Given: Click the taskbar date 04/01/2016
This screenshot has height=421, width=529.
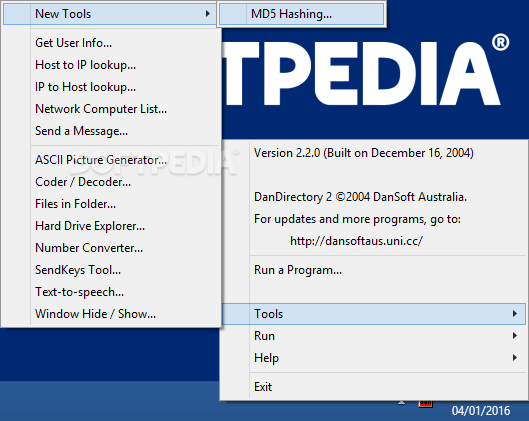Looking at the screenshot, I should point(481,411).
